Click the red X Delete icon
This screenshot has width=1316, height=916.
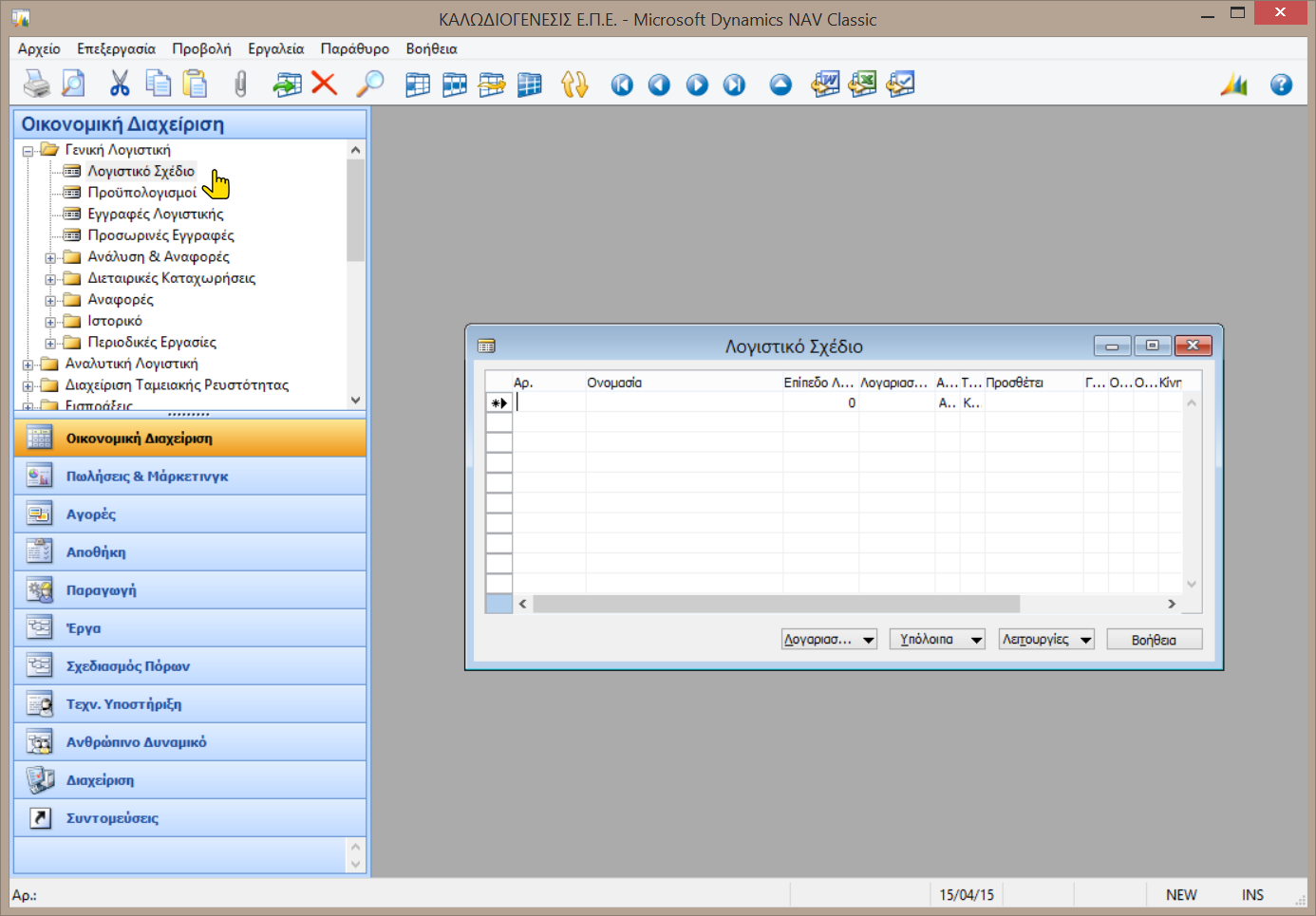(325, 84)
